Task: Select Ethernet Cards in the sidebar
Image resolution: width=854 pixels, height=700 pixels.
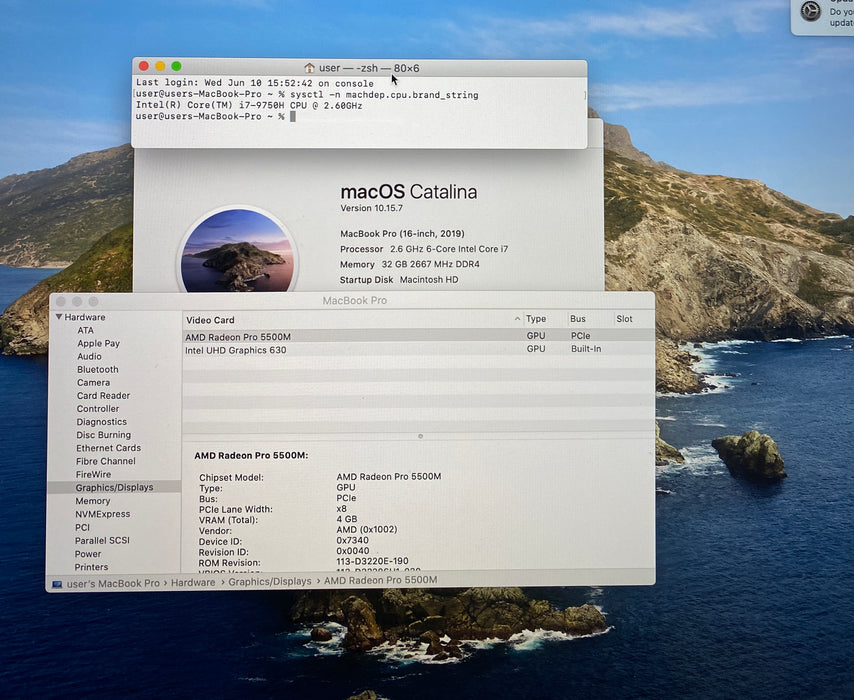Action: [108, 448]
